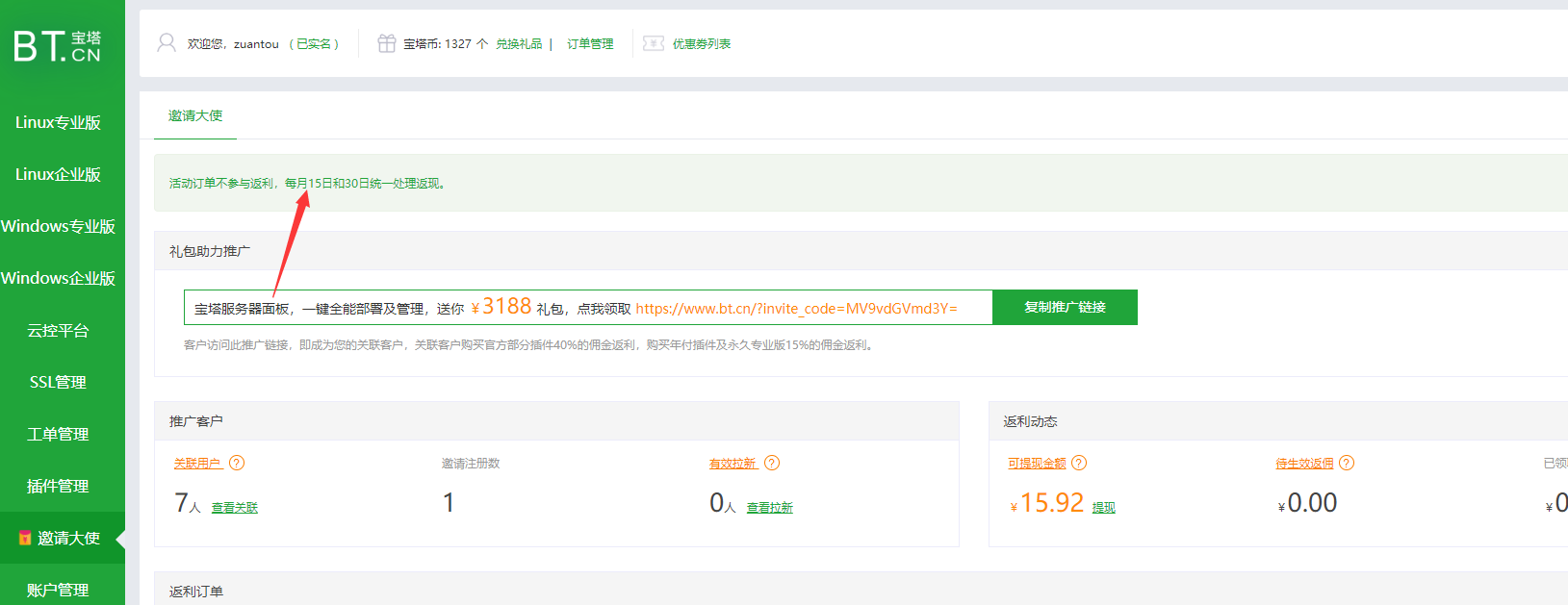
Task: Open help tooltip for 有效拉新
Action: pos(772,463)
